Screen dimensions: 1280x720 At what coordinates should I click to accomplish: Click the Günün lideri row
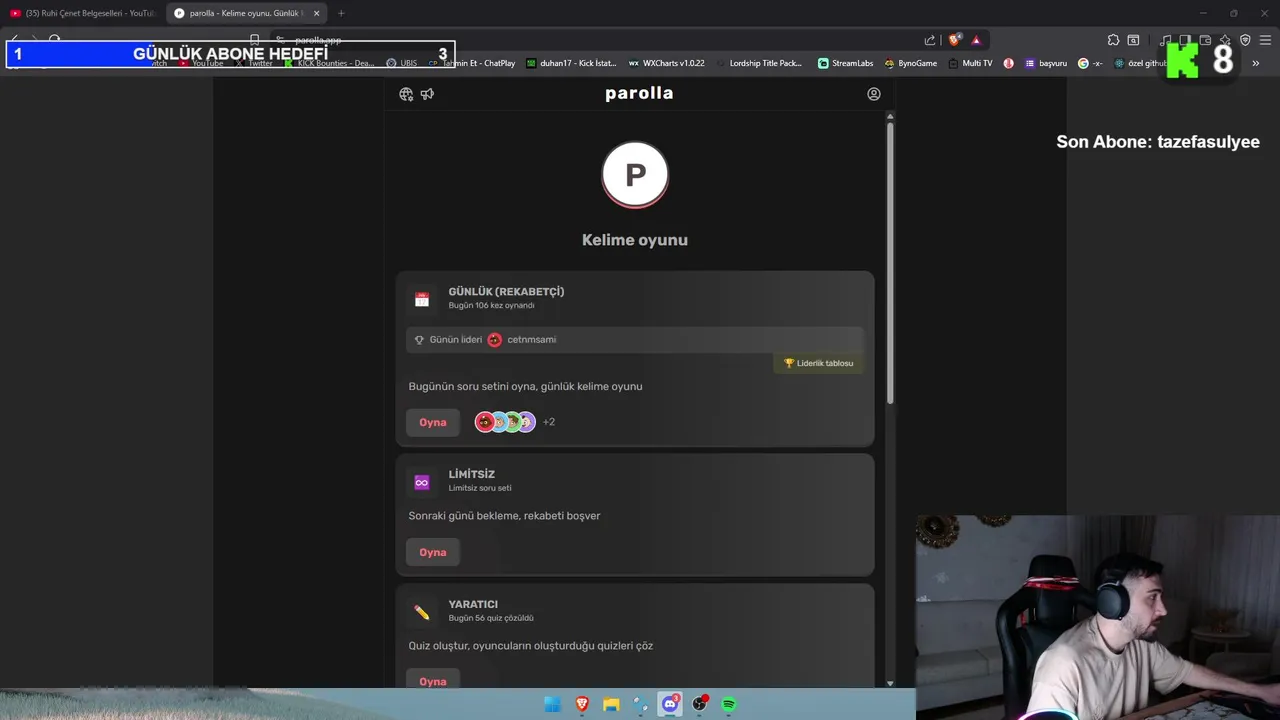coord(634,340)
